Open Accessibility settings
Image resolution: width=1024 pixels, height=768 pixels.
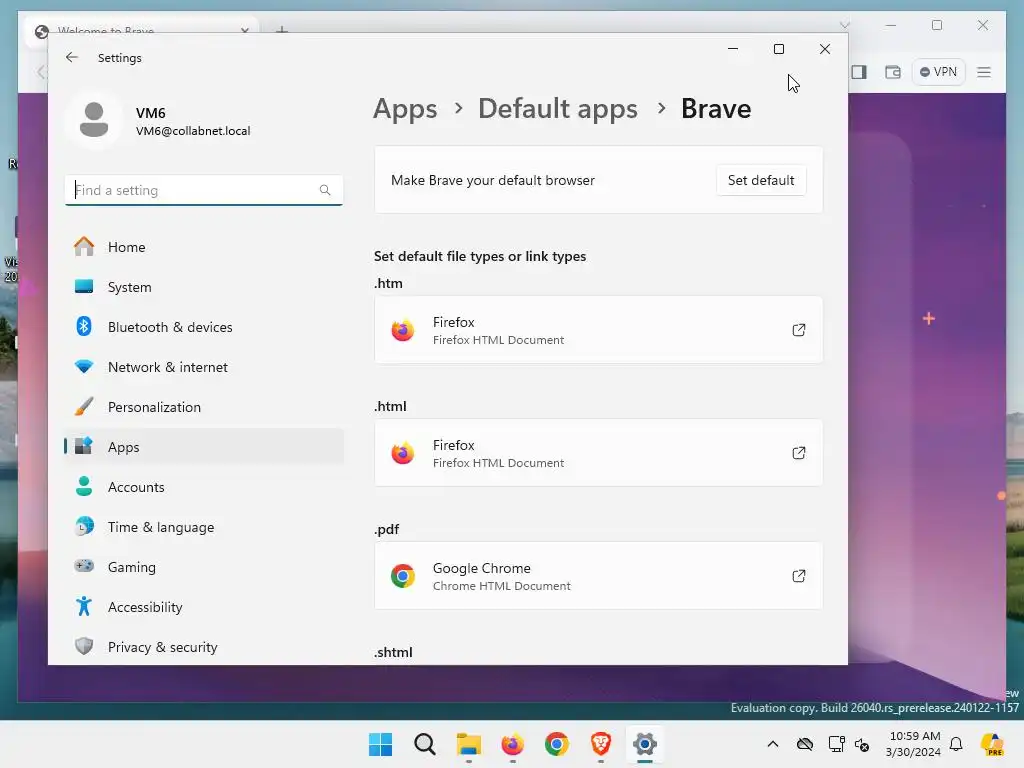click(204, 607)
